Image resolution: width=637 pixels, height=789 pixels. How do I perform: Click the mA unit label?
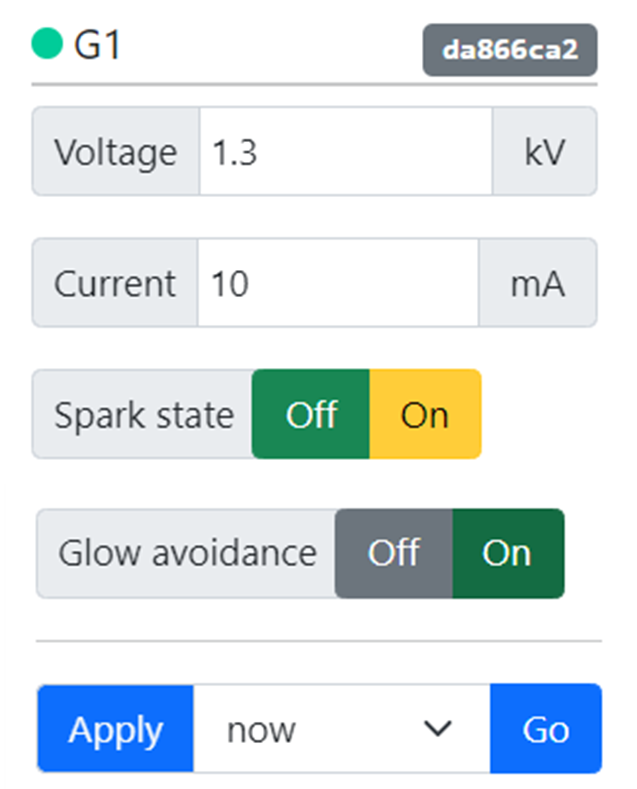(x=538, y=283)
